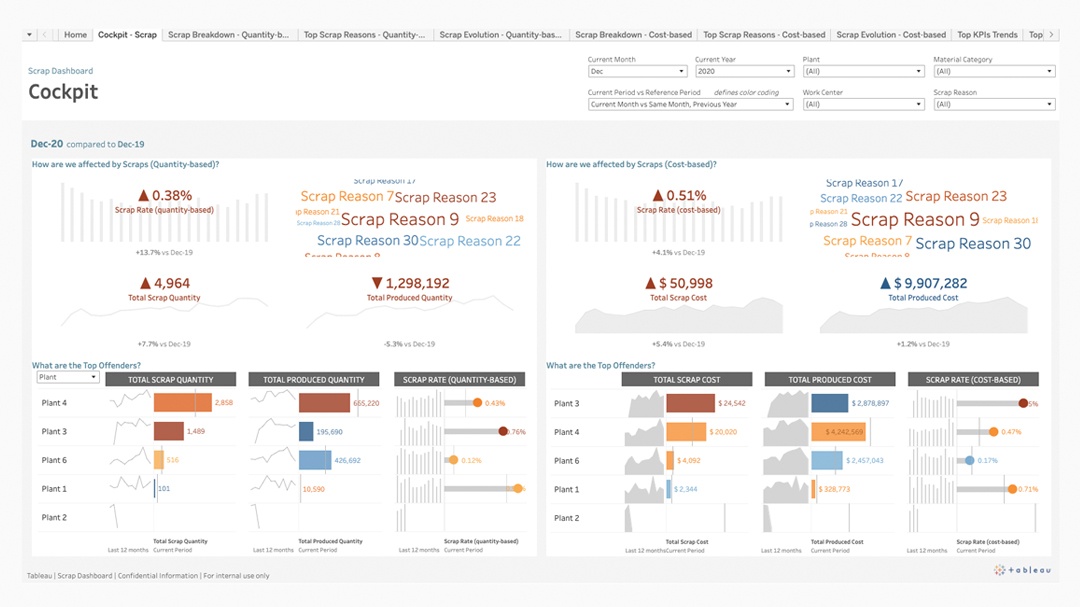Click the 0.51% cost scrap rate triangle

coord(658,196)
